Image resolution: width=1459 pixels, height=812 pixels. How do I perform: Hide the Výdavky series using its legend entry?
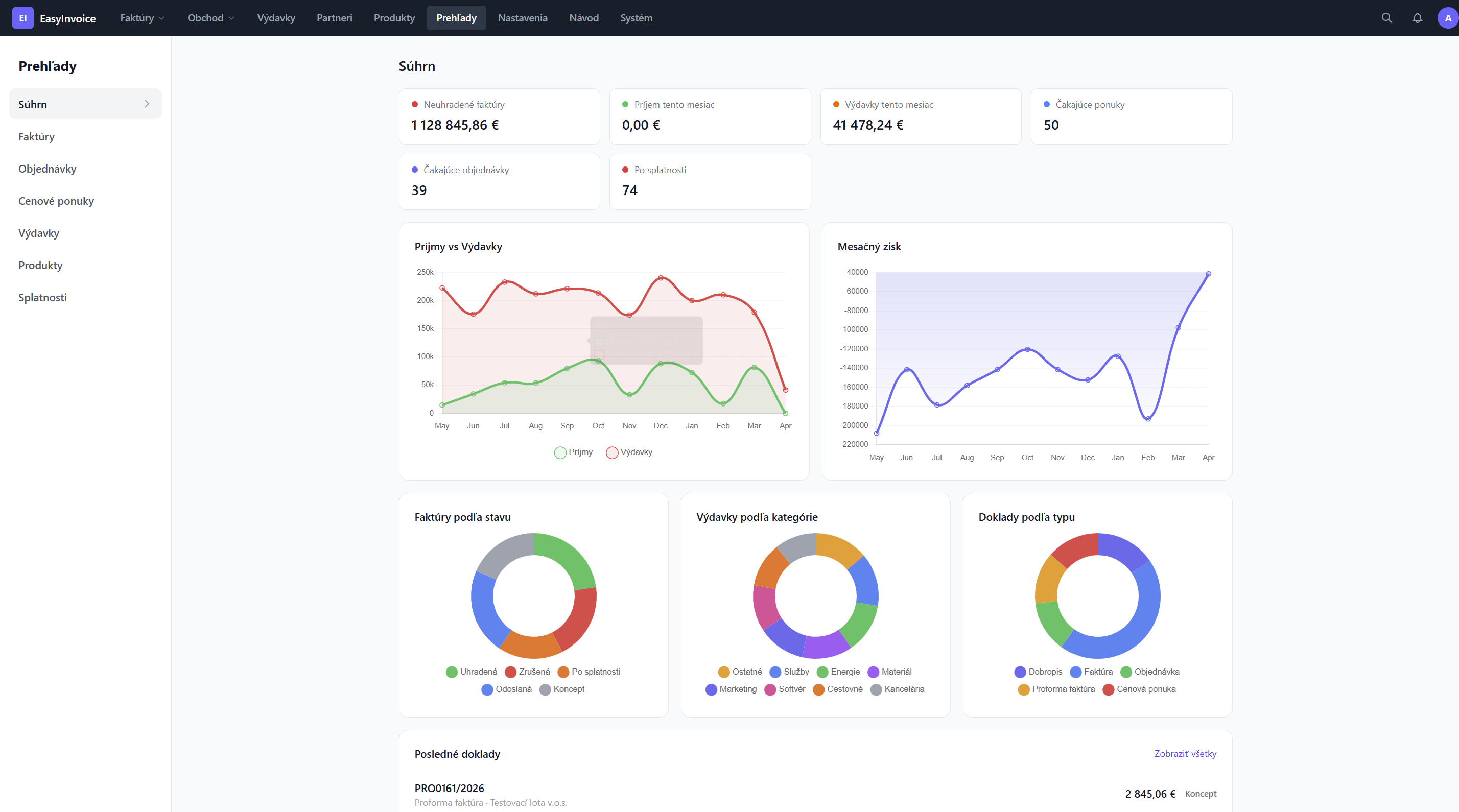(x=629, y=452)
